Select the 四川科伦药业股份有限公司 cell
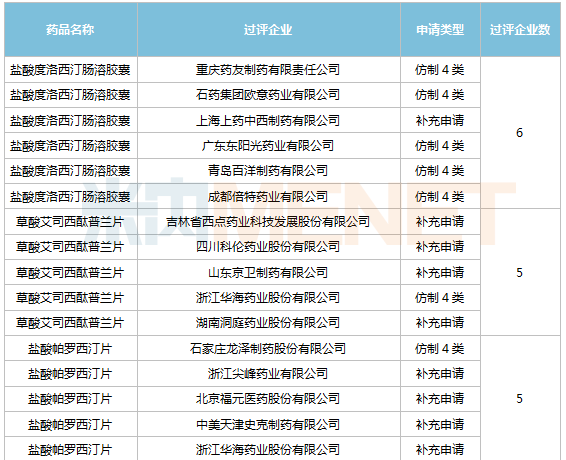Viewport: 566px width, 460px height. pyautogui.click(x=269, y=247)
